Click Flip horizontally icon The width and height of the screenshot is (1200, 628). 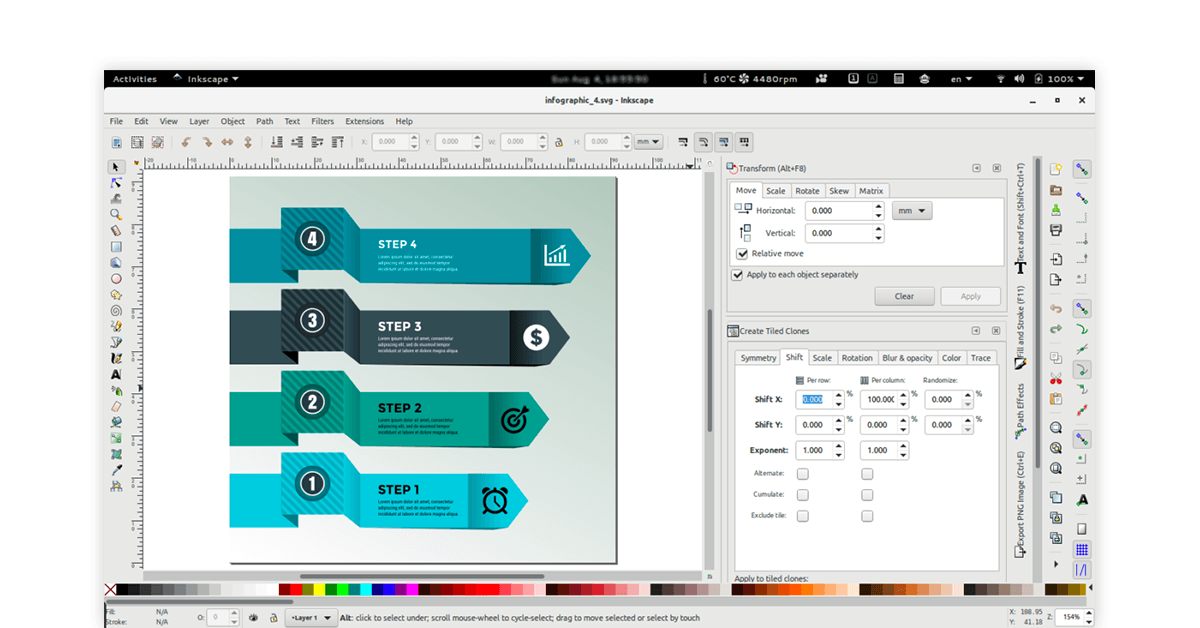click(228, 142)
